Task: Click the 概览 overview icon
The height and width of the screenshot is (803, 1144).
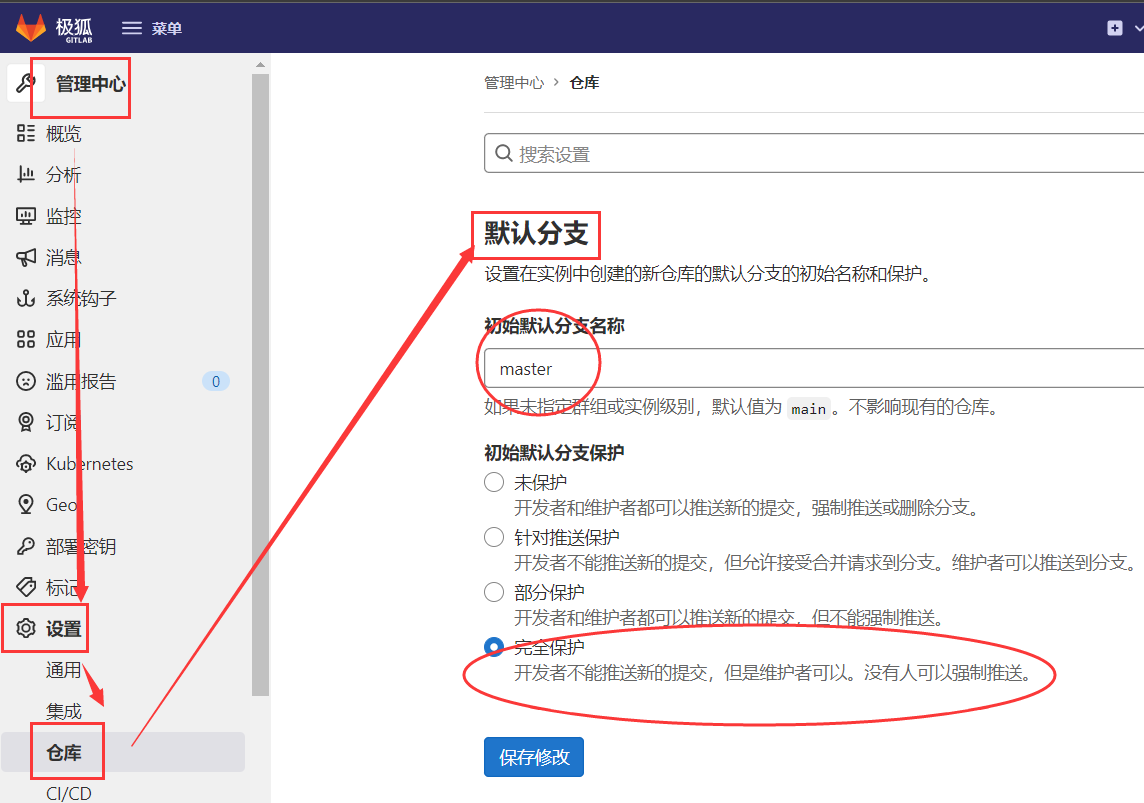Action: point(26,133)
